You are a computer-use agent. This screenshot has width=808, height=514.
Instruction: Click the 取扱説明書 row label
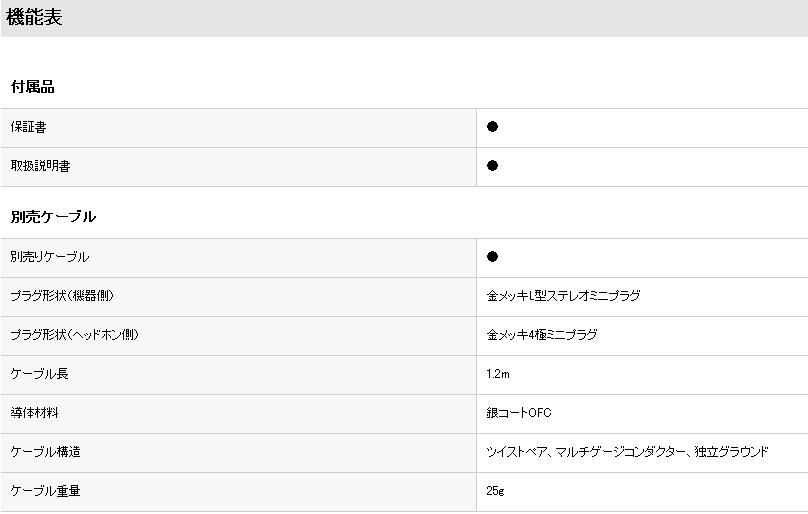point(40,166)
